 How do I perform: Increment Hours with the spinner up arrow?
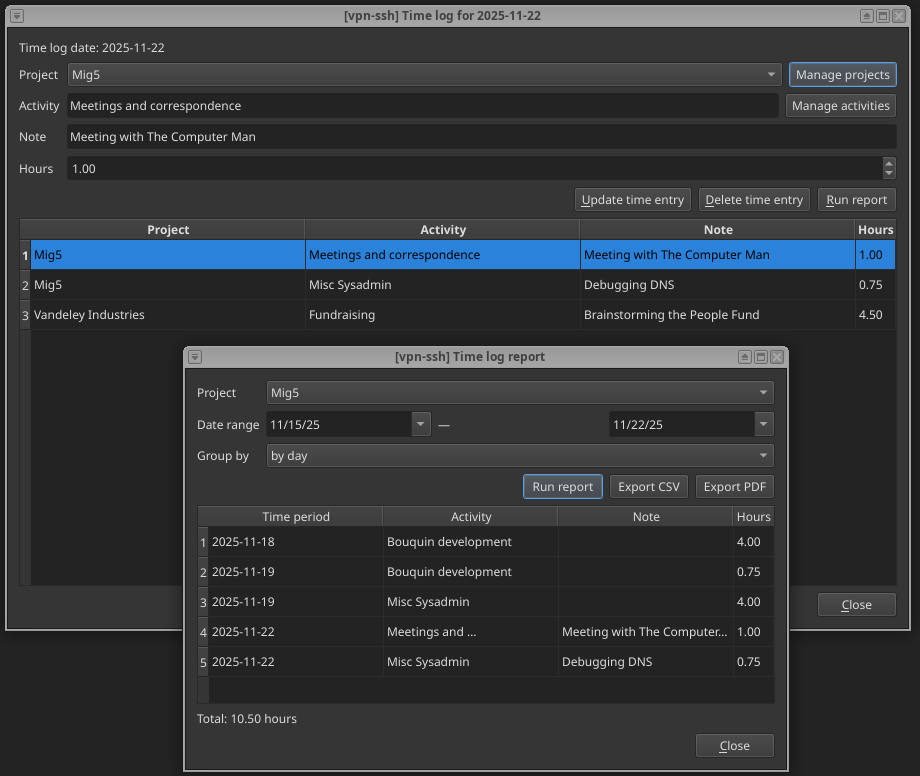889,162
